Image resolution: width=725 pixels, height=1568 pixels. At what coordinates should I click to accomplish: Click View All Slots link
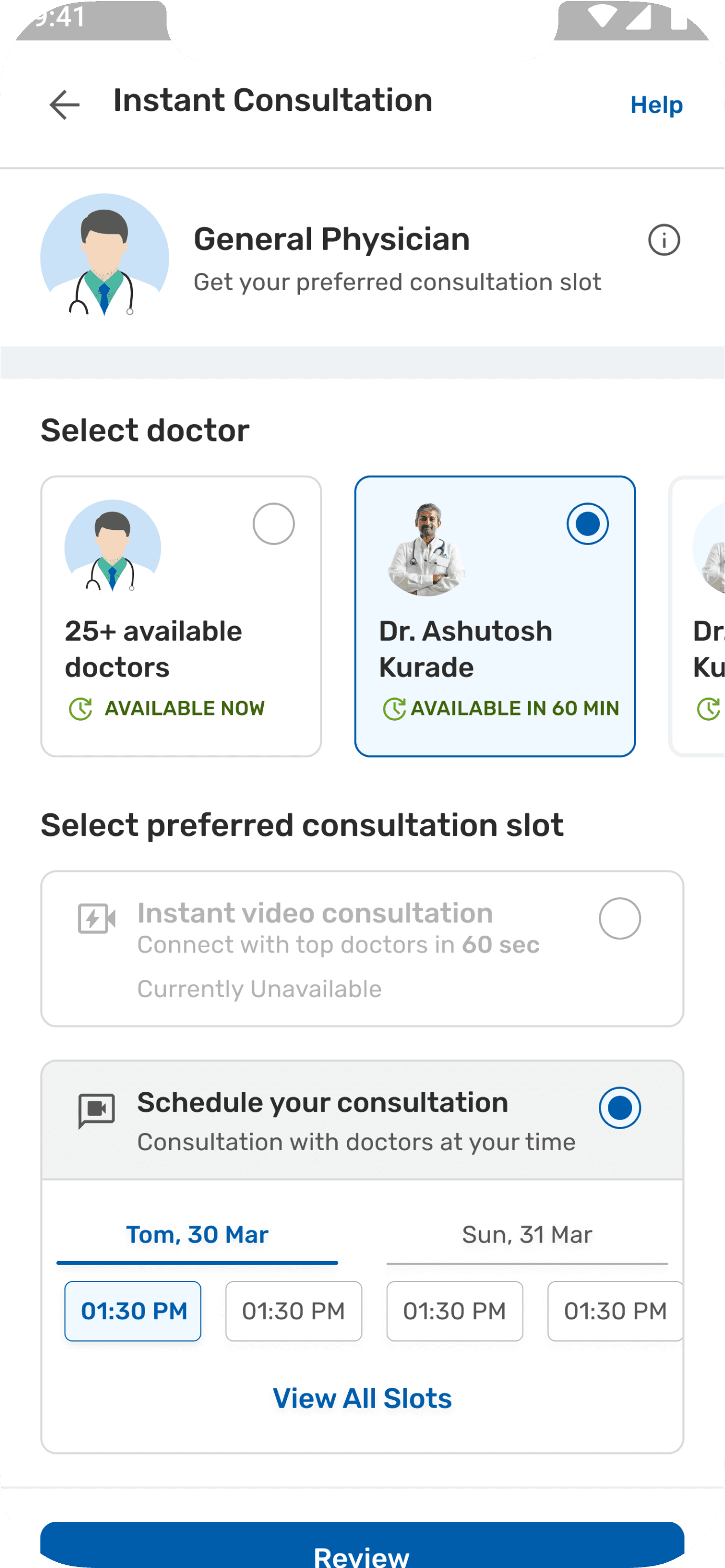pos(362,1398)
